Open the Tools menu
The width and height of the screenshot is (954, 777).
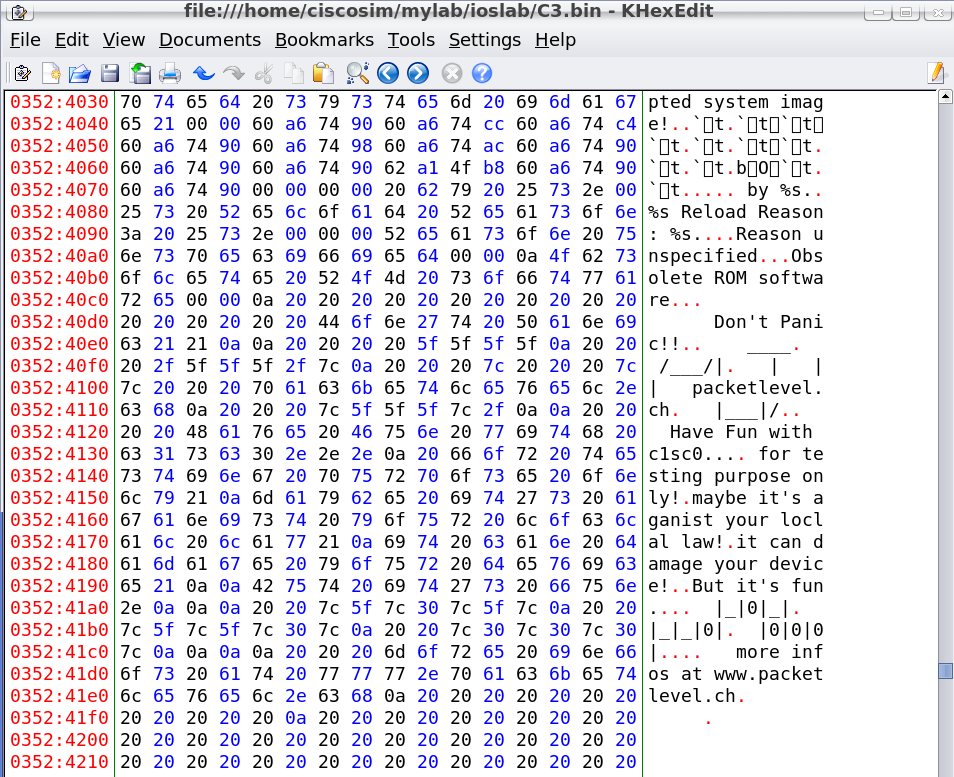point(411,40)
